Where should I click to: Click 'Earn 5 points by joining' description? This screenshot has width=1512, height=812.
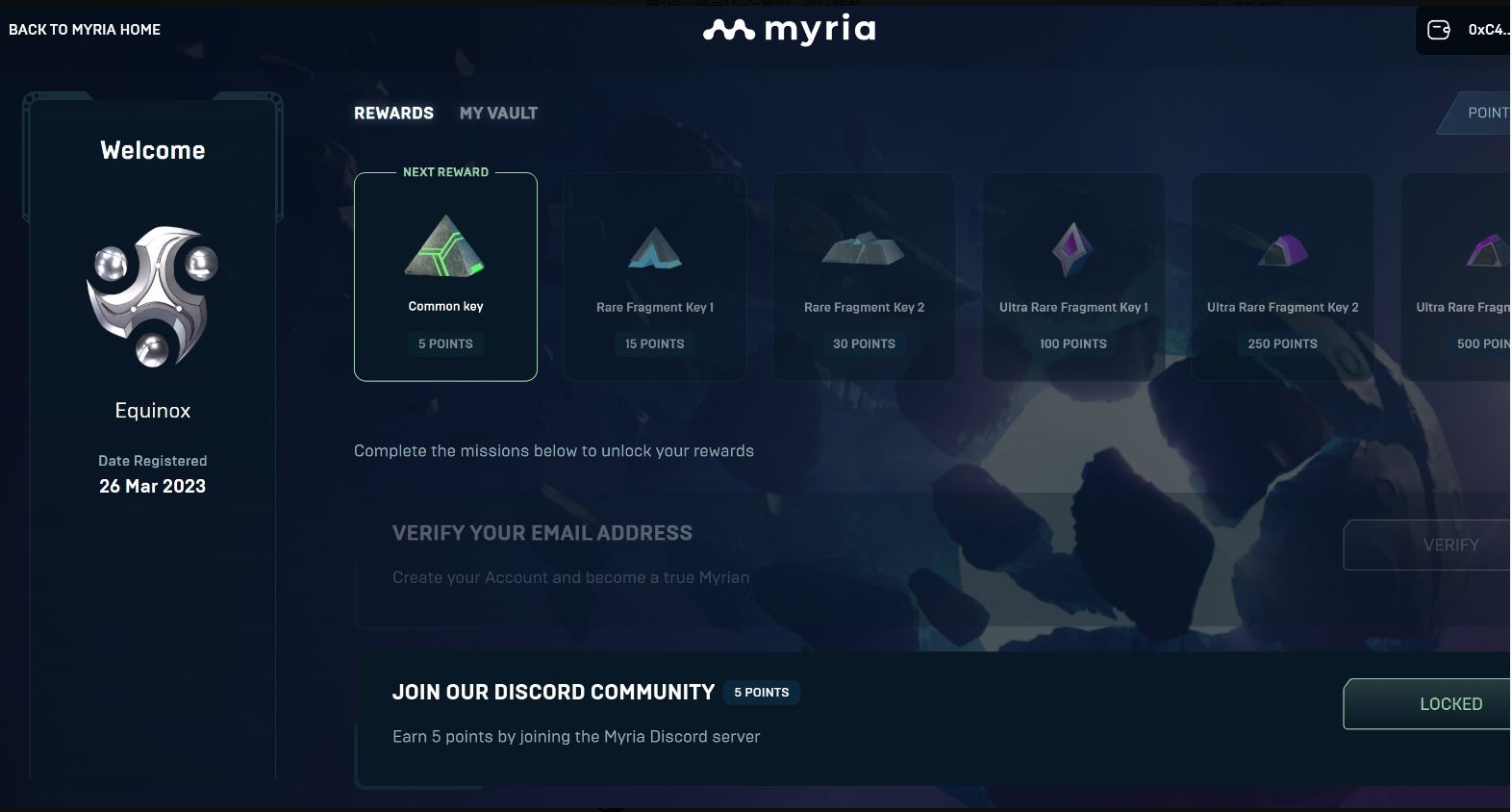576,737
